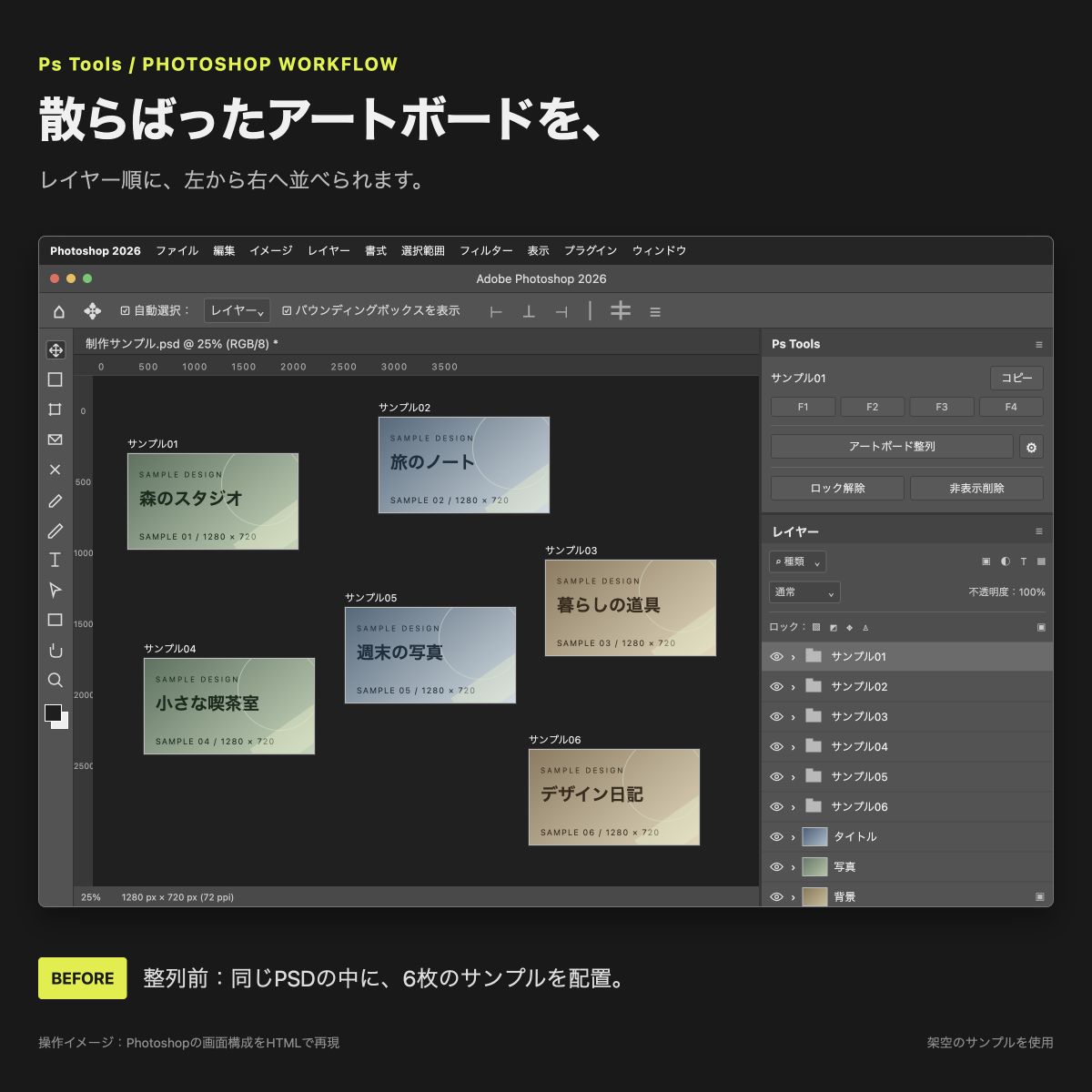Select the X-shaped tool in the toolbox
The image size is (1092, 1092).
pyautogui.click(x=56, y=470)
